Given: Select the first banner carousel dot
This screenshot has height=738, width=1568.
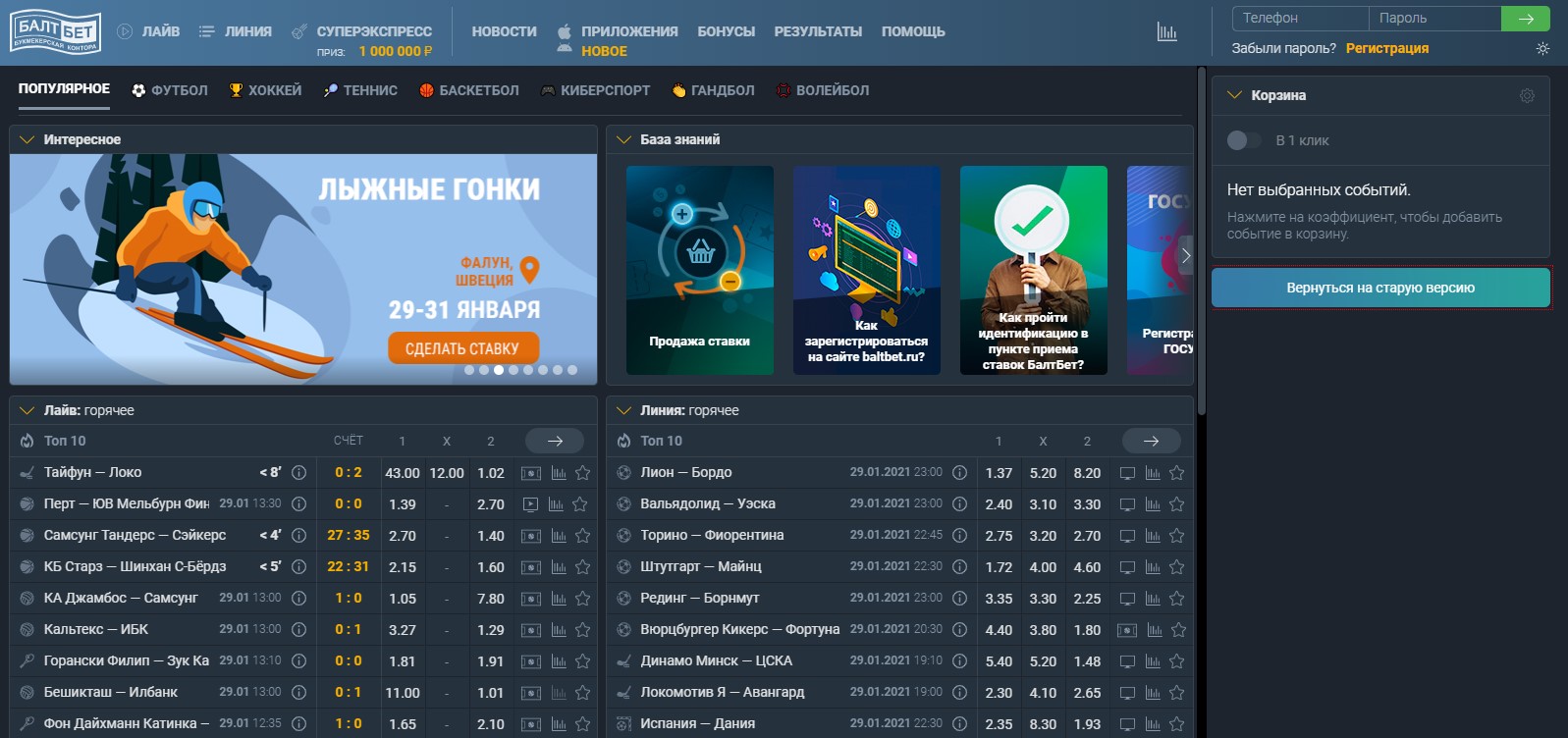Looking at the screenshot, I should tap(469, 370).
